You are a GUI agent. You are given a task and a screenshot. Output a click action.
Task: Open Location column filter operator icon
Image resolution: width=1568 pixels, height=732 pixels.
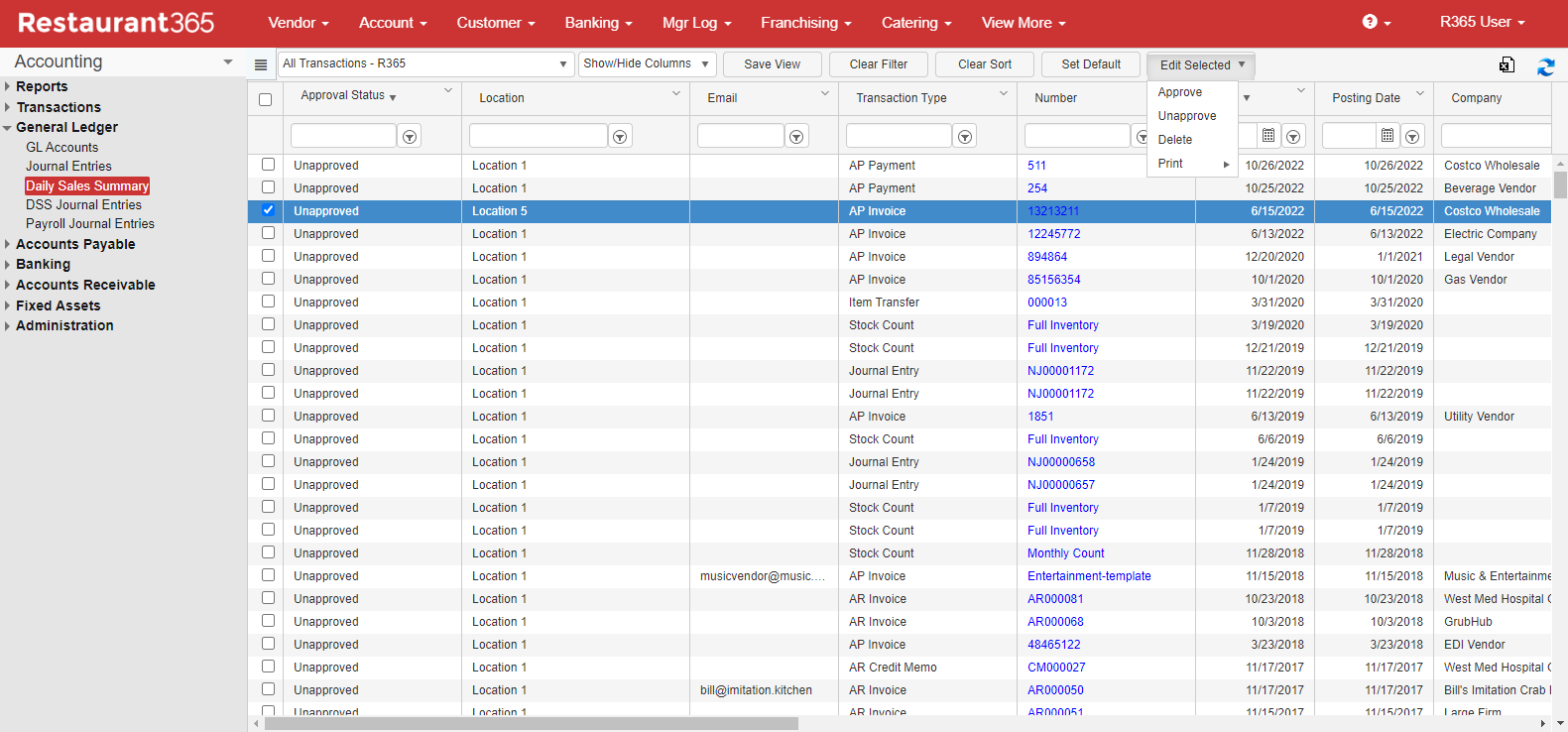[620, 137]
